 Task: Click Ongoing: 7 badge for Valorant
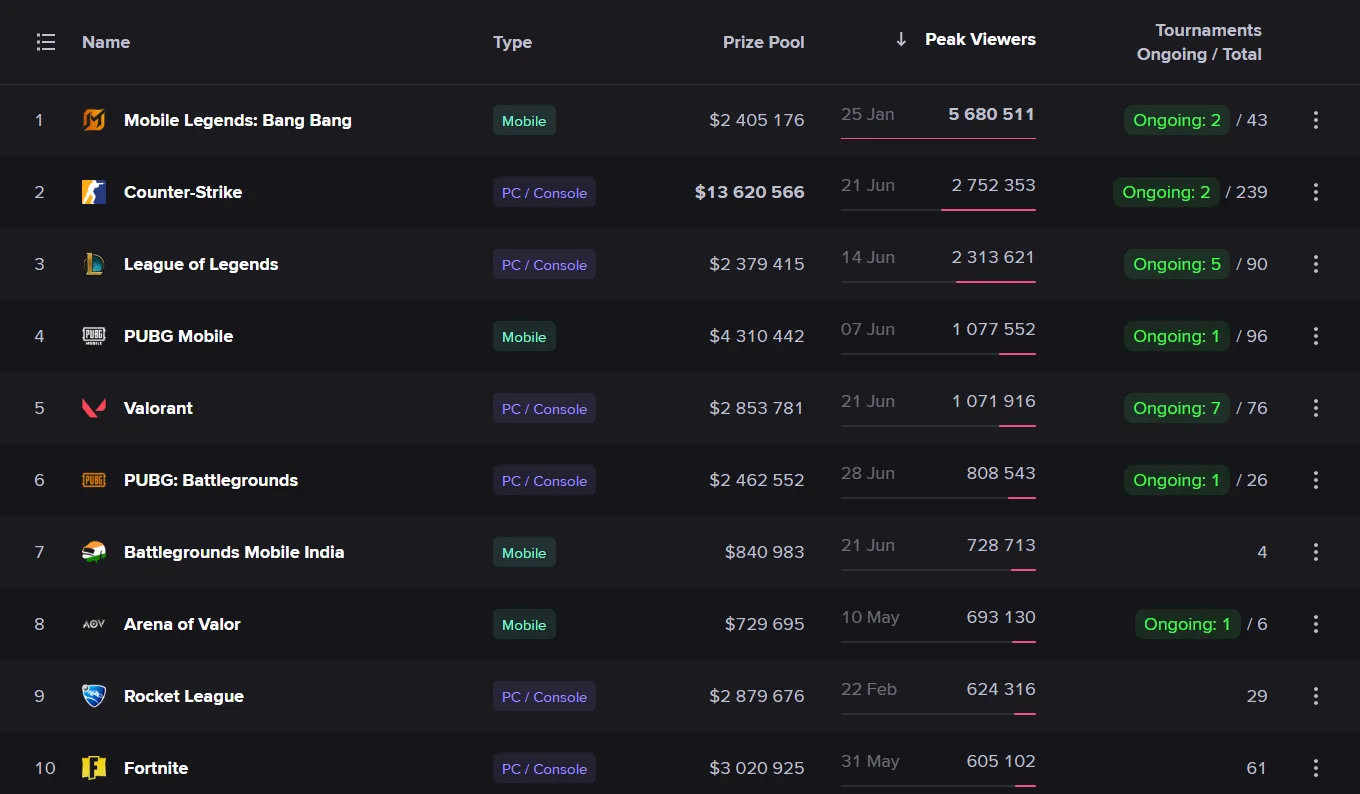(x=1177, y=408)
